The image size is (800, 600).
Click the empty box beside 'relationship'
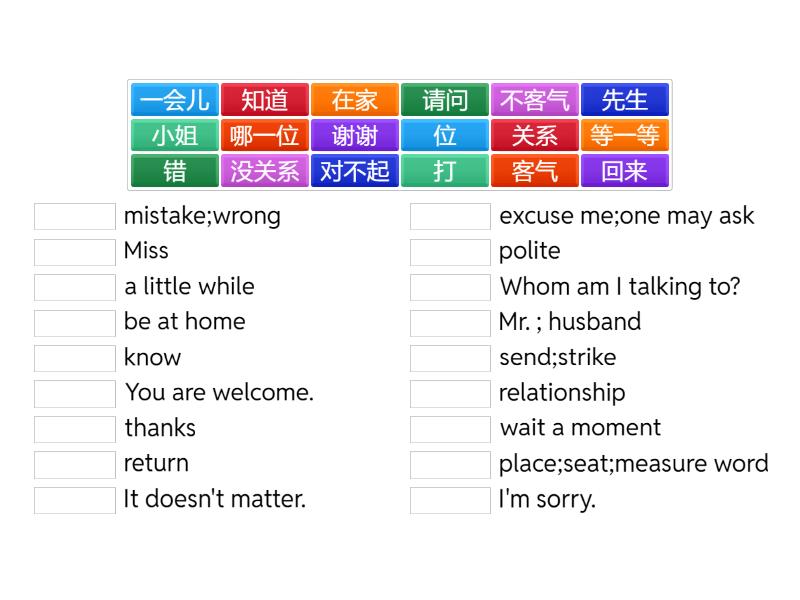(x=450, y=393)
